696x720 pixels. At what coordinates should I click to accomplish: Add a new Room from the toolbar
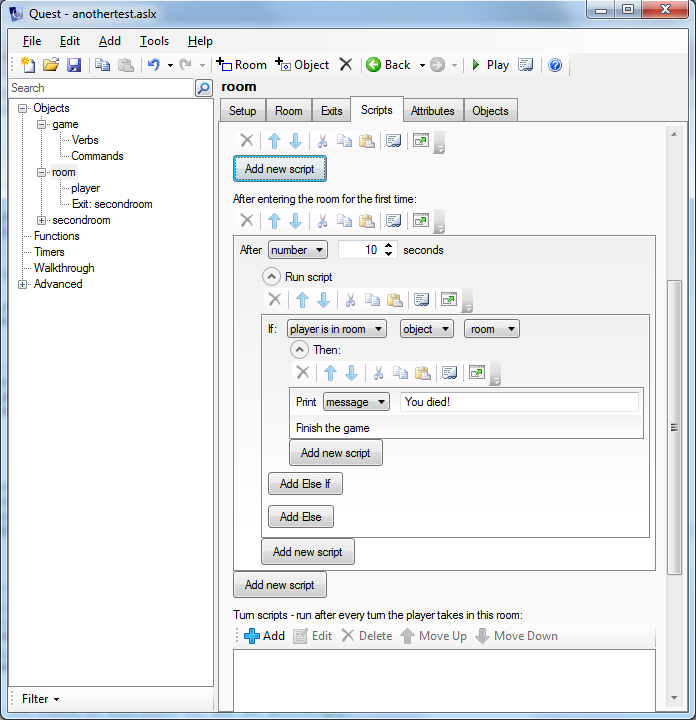tap(241, 65)
